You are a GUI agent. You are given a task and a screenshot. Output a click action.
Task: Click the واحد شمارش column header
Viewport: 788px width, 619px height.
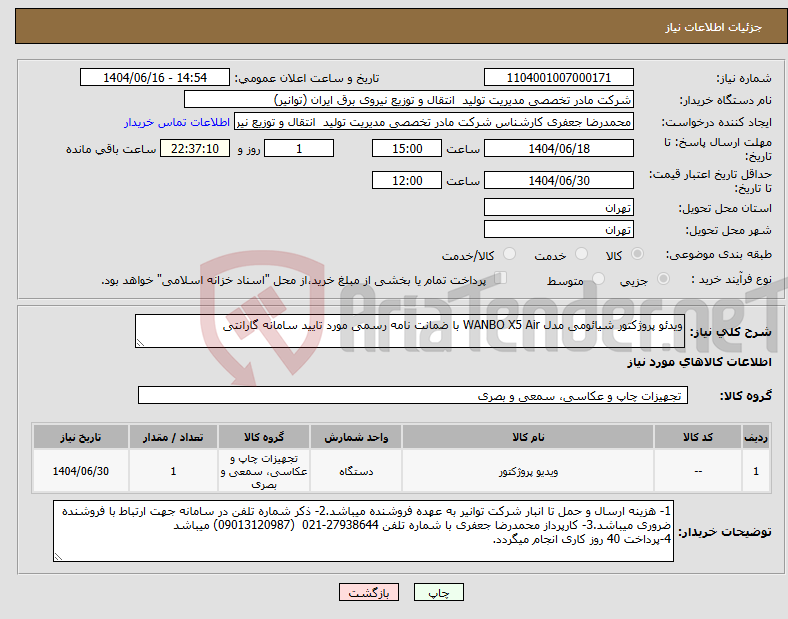point(356,437)
